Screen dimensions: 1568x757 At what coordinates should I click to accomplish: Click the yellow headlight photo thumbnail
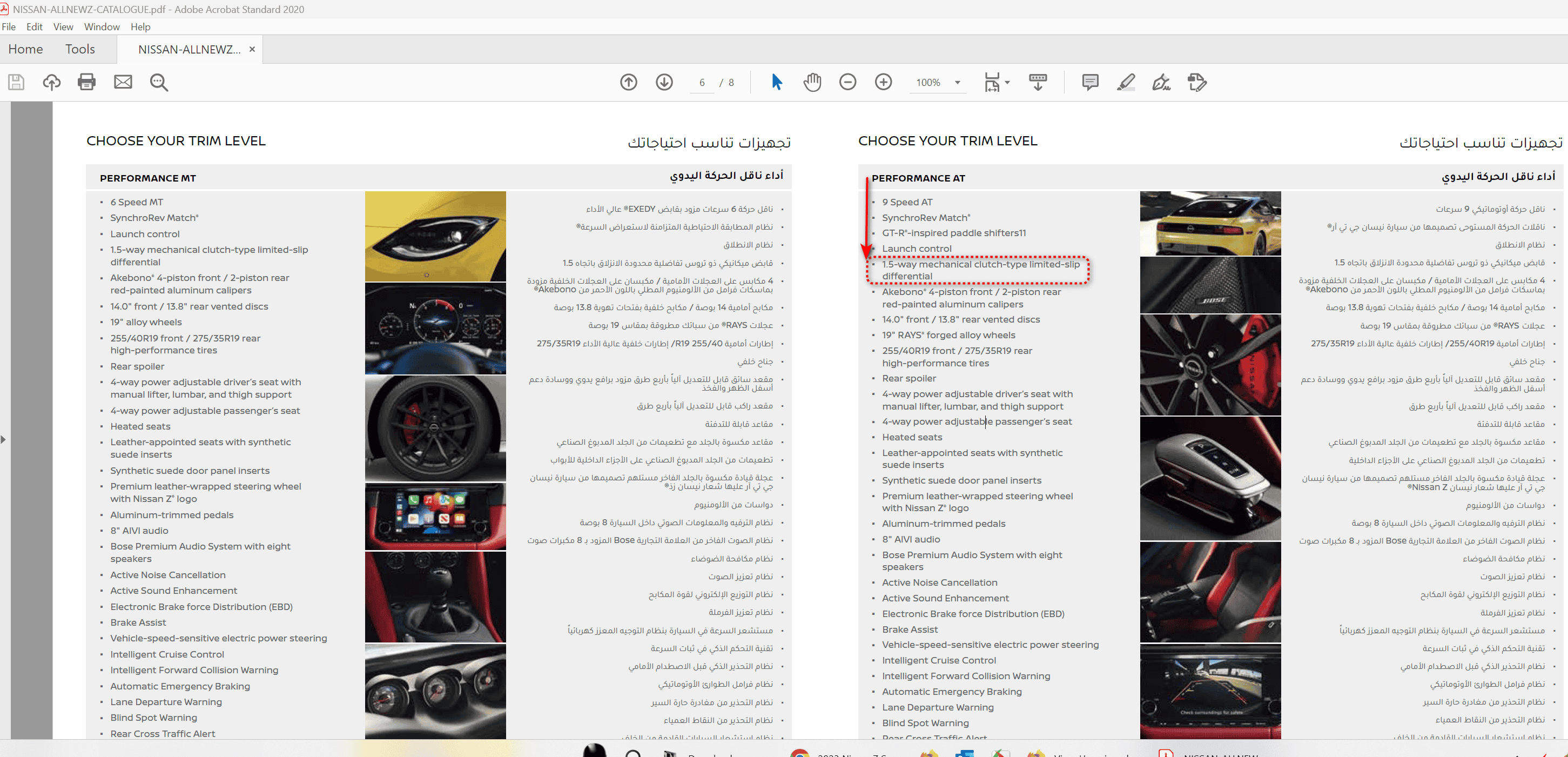pos(435,236)
